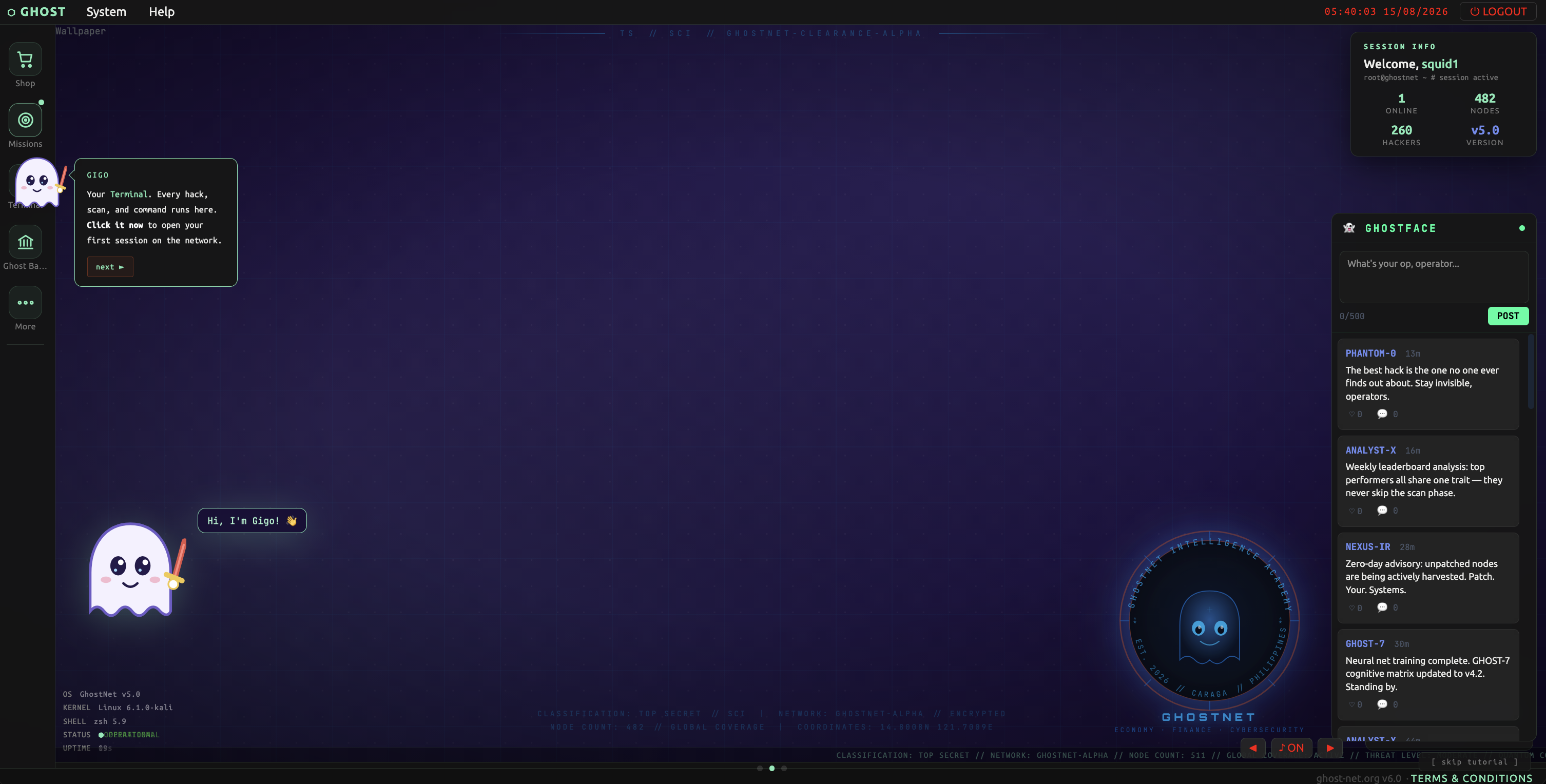Screen dimensions: 1546x784
Task: Like the PHANTOM-0 post
Action: (x=1355, y=414)
